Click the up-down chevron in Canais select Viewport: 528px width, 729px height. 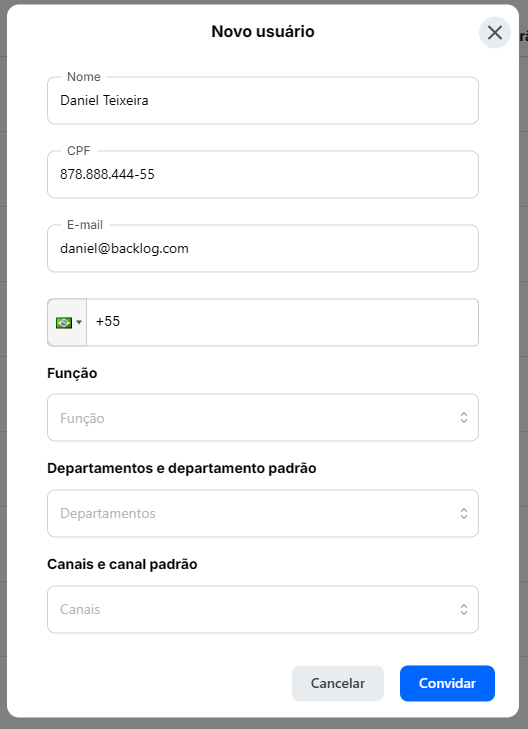click(463, 610)
